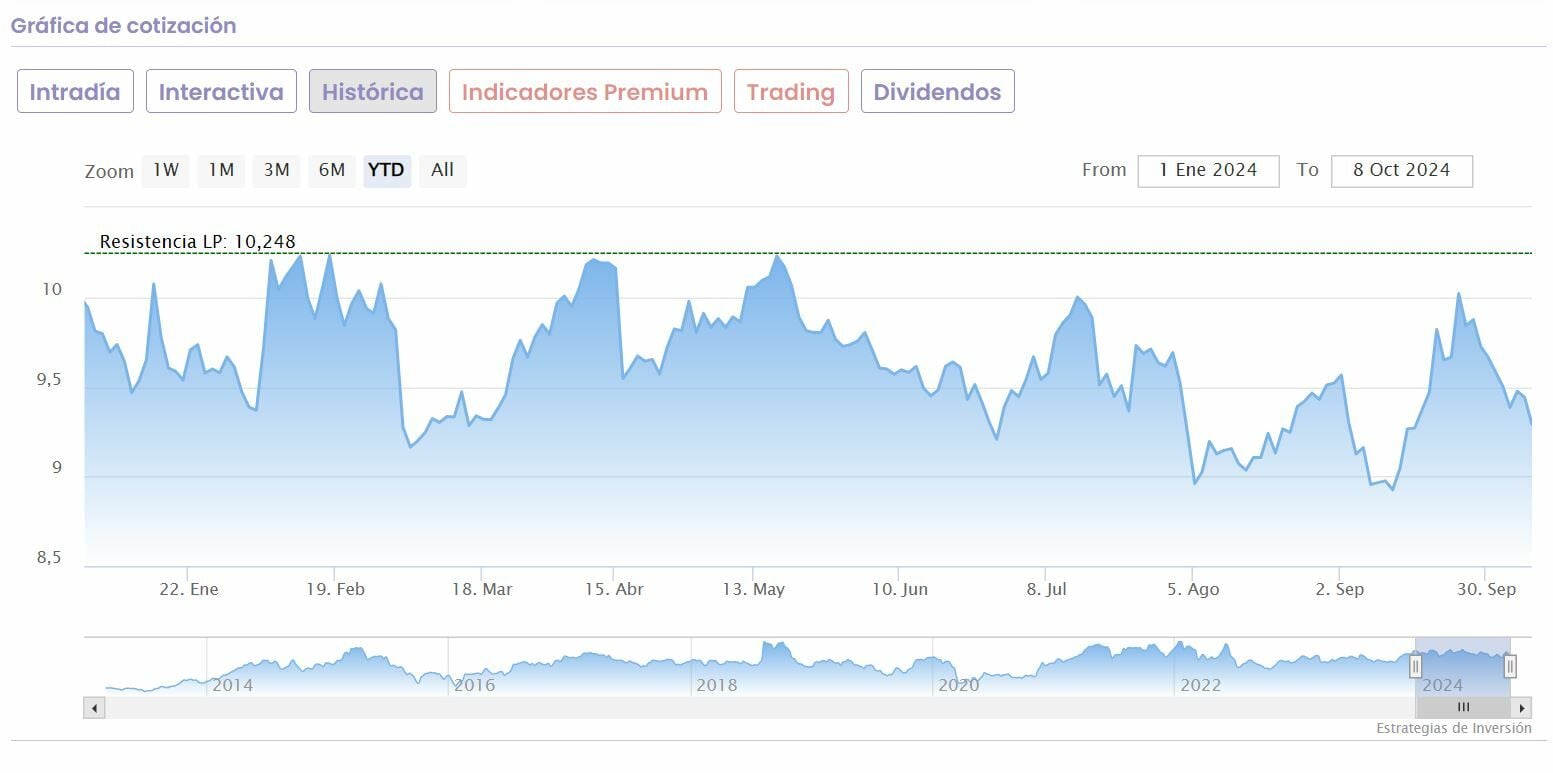Switch to the Trading tab
This screenshot has width=1553, height=773.
point(790,92)
